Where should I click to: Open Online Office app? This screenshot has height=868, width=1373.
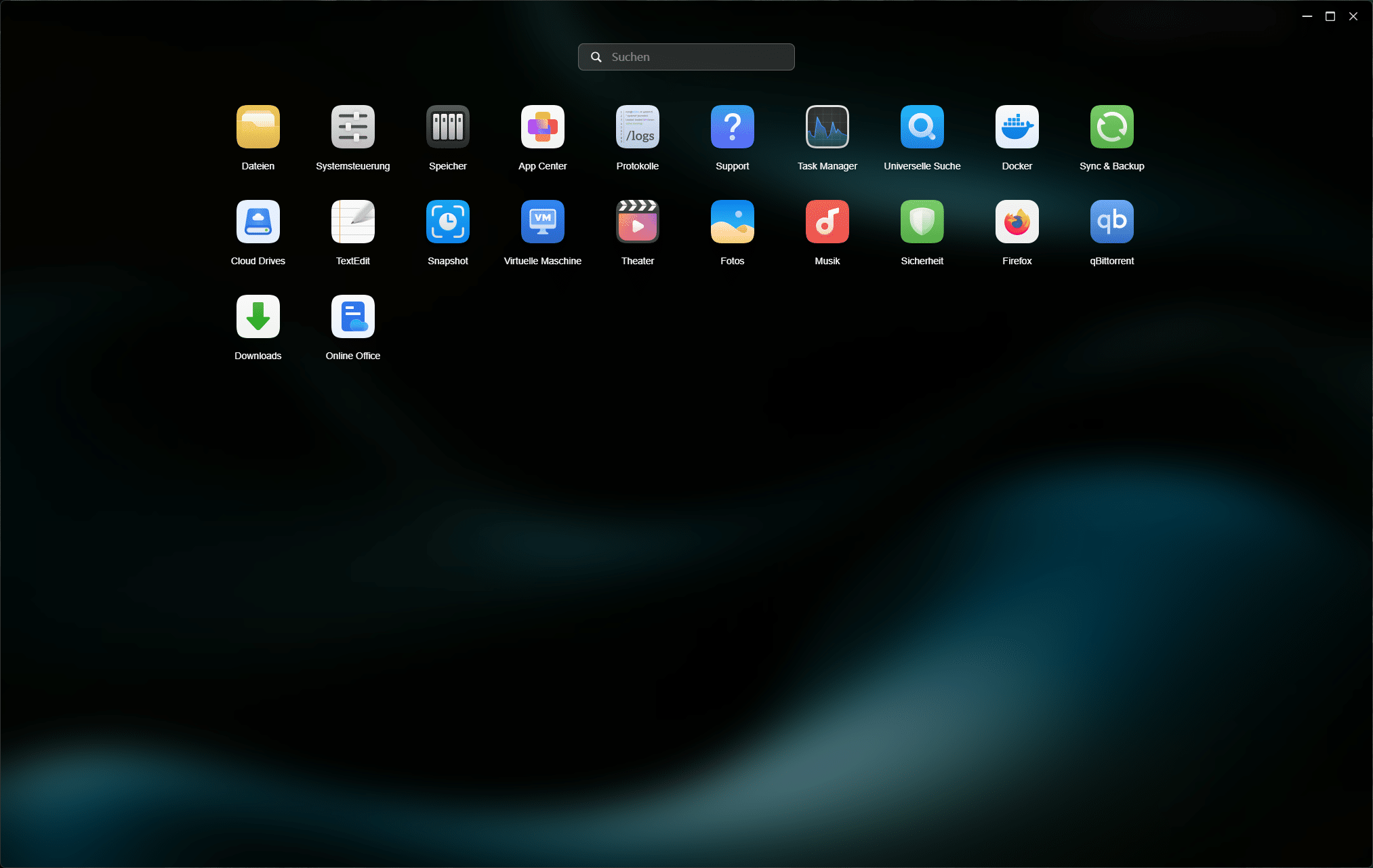[352, 316]
